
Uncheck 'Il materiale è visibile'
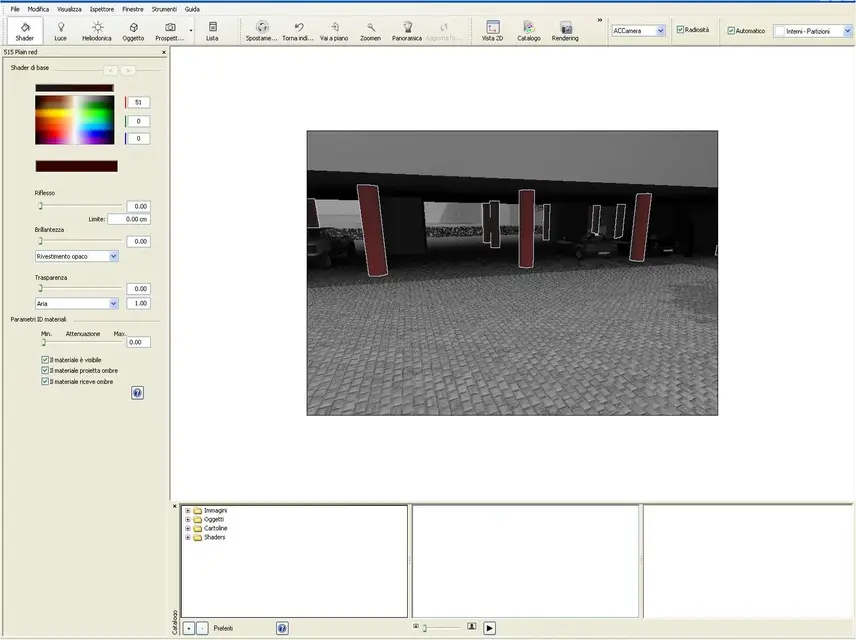(45, 360)
